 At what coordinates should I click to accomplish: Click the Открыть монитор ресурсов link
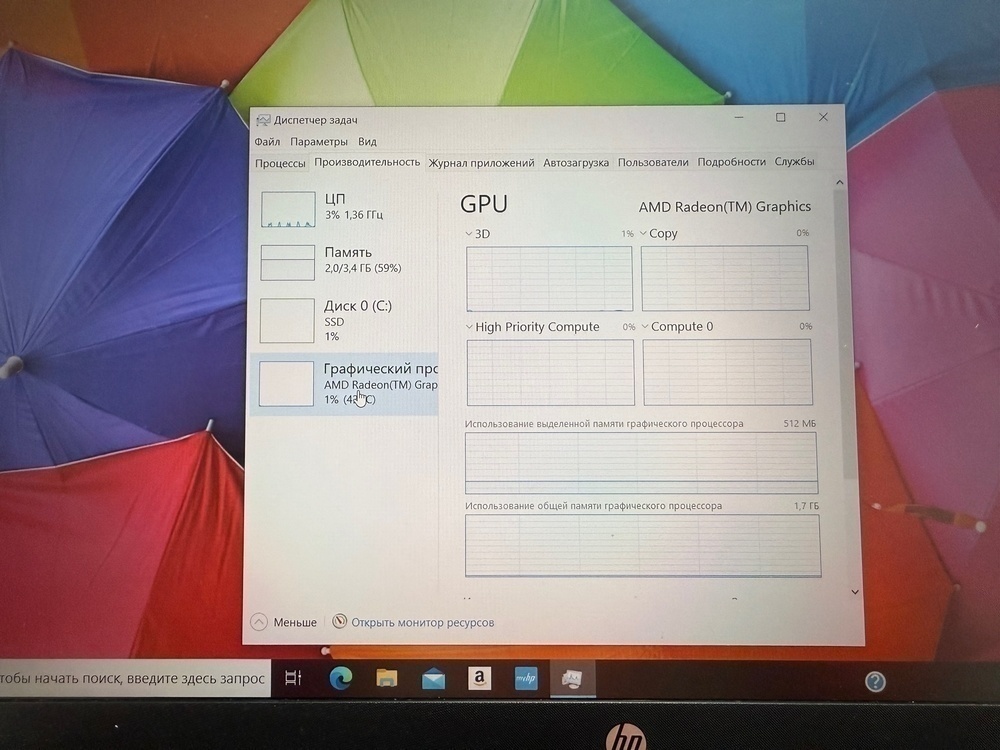pyautogui.click(x=423, y=622)
